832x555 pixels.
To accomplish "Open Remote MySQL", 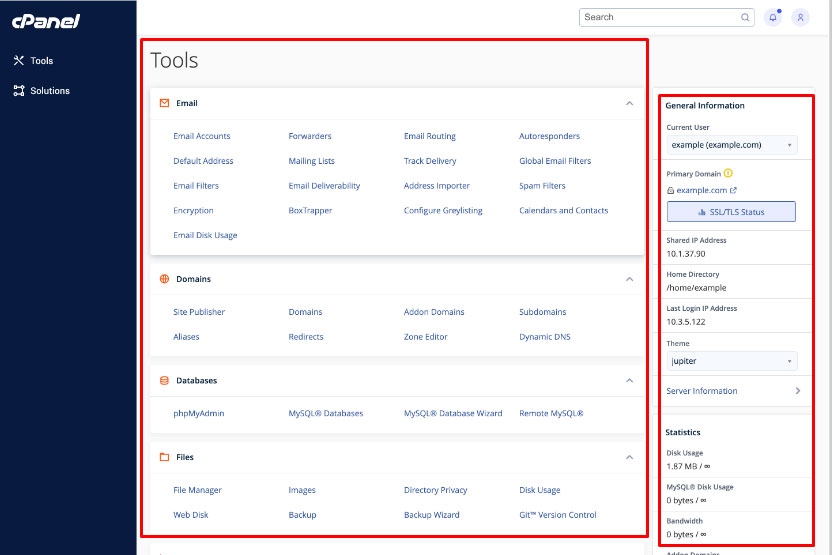I will (551, 413).
